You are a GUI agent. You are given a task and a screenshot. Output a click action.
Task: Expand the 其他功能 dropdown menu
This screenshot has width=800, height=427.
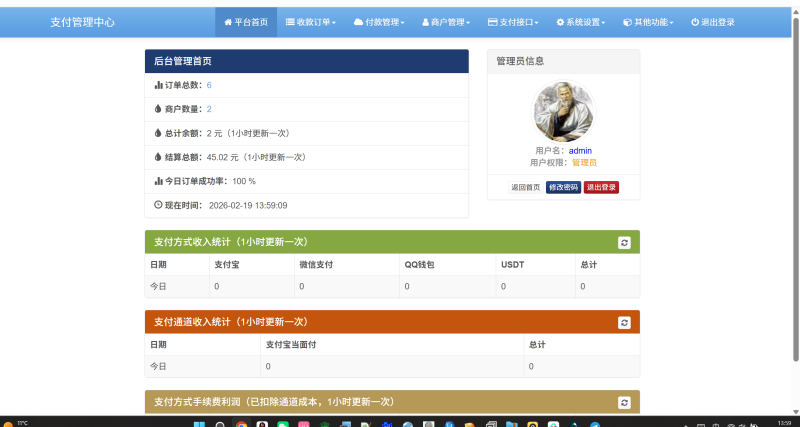[648, 22]
